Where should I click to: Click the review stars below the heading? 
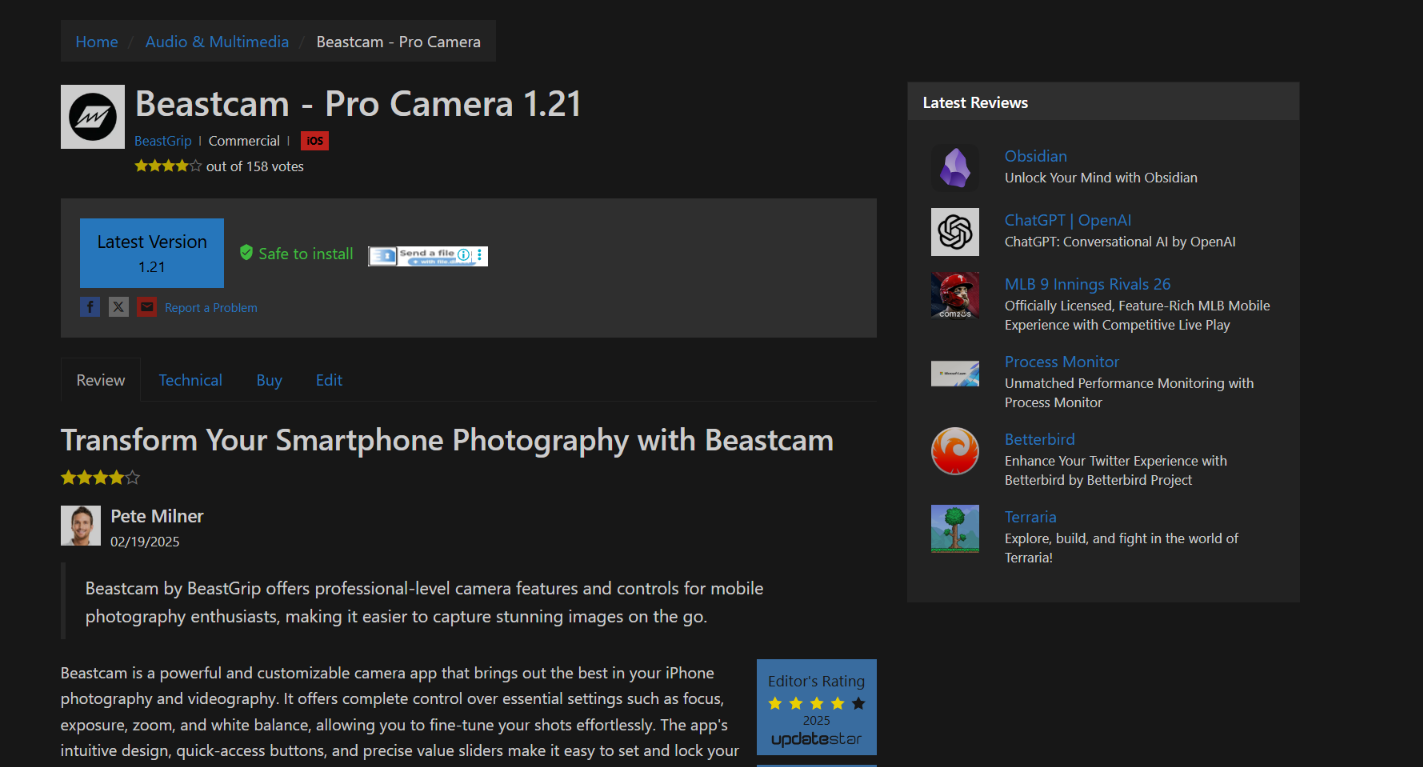[x=101, y=478]
